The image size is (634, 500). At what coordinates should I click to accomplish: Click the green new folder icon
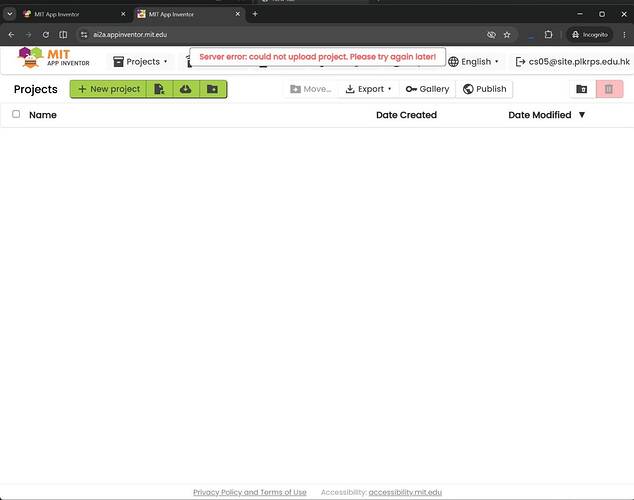(213, 89)
